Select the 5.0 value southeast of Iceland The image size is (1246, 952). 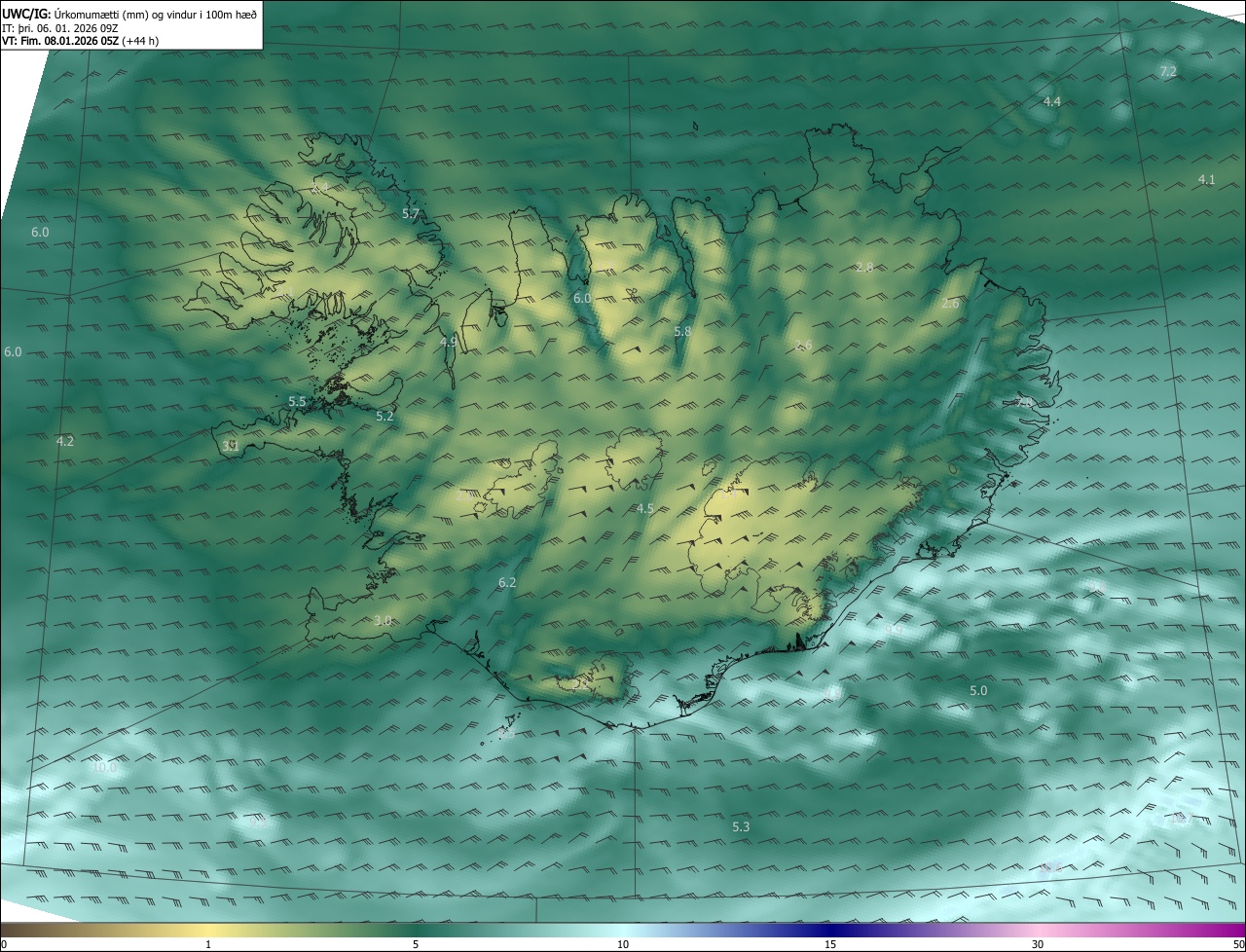coord(978,690)
